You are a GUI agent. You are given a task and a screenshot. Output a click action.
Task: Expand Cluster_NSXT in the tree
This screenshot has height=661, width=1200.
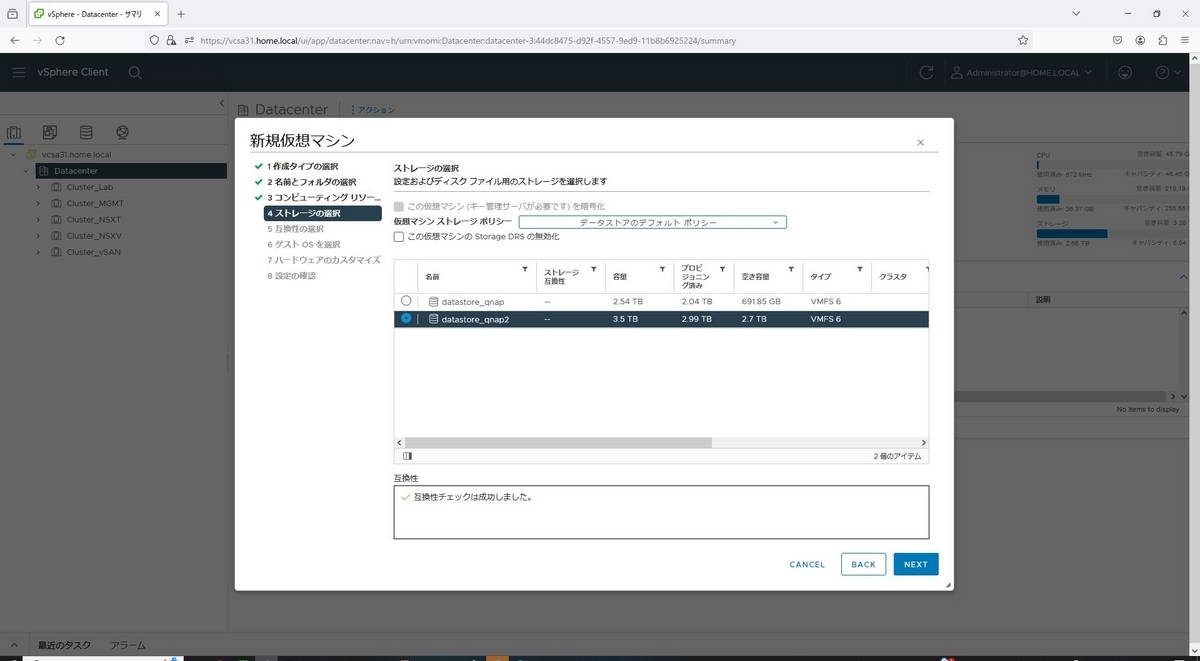[38, 220]
